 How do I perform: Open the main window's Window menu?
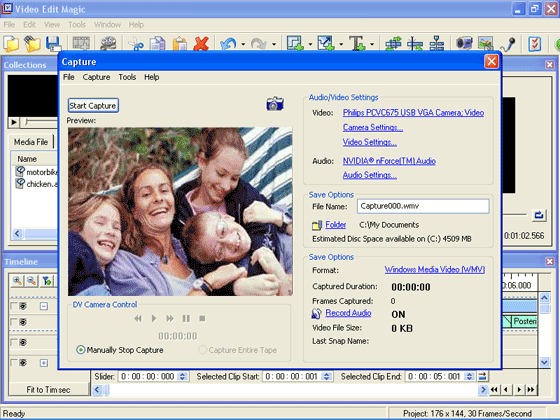coord(107,25)
